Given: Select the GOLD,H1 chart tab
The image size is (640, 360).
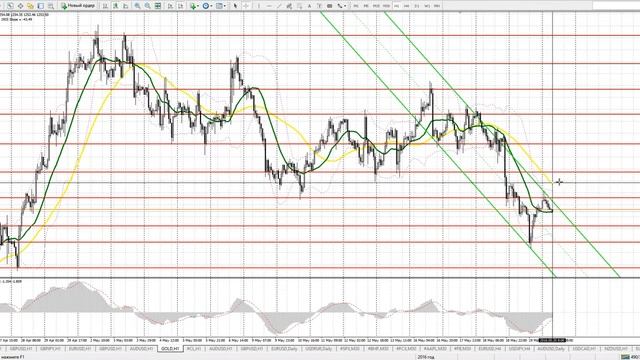Looking at the screenshot, I should pos(170,349).
